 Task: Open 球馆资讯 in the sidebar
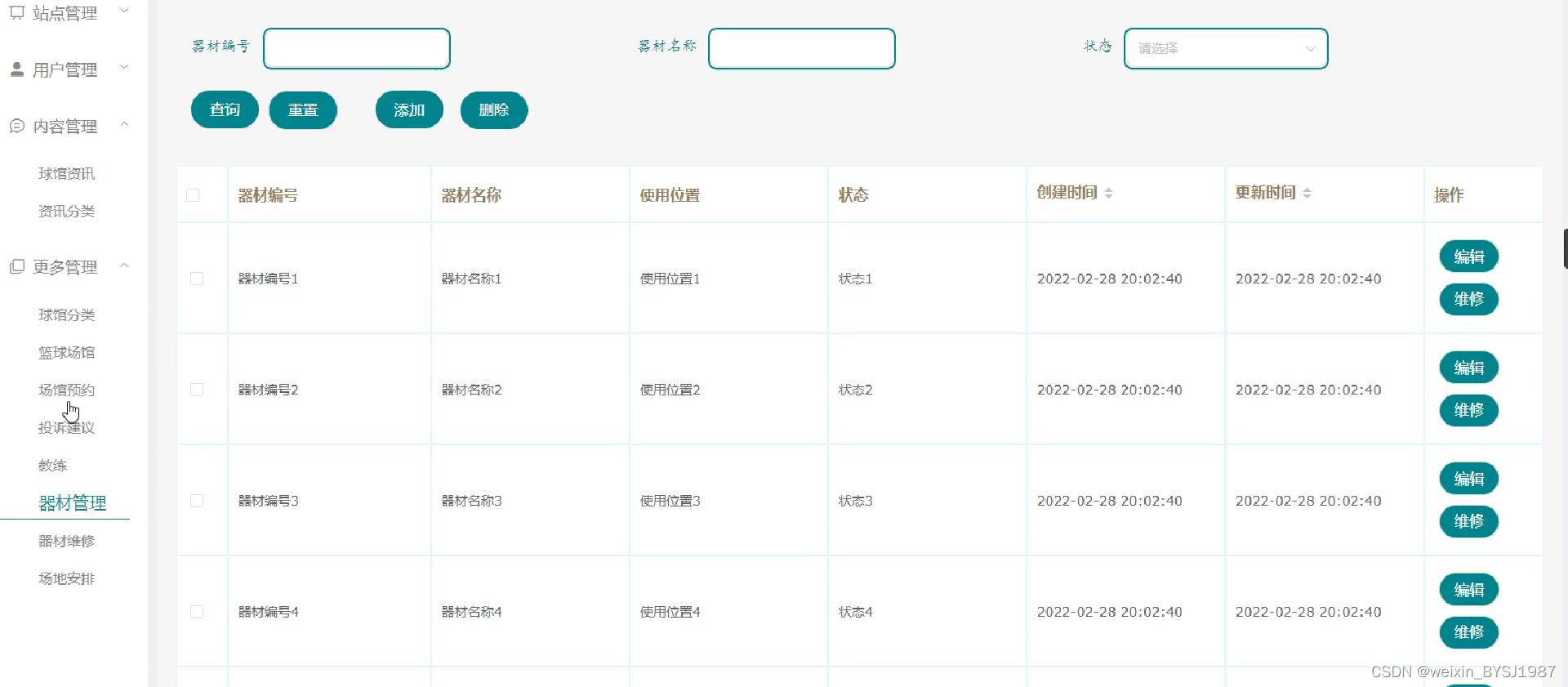66,173
